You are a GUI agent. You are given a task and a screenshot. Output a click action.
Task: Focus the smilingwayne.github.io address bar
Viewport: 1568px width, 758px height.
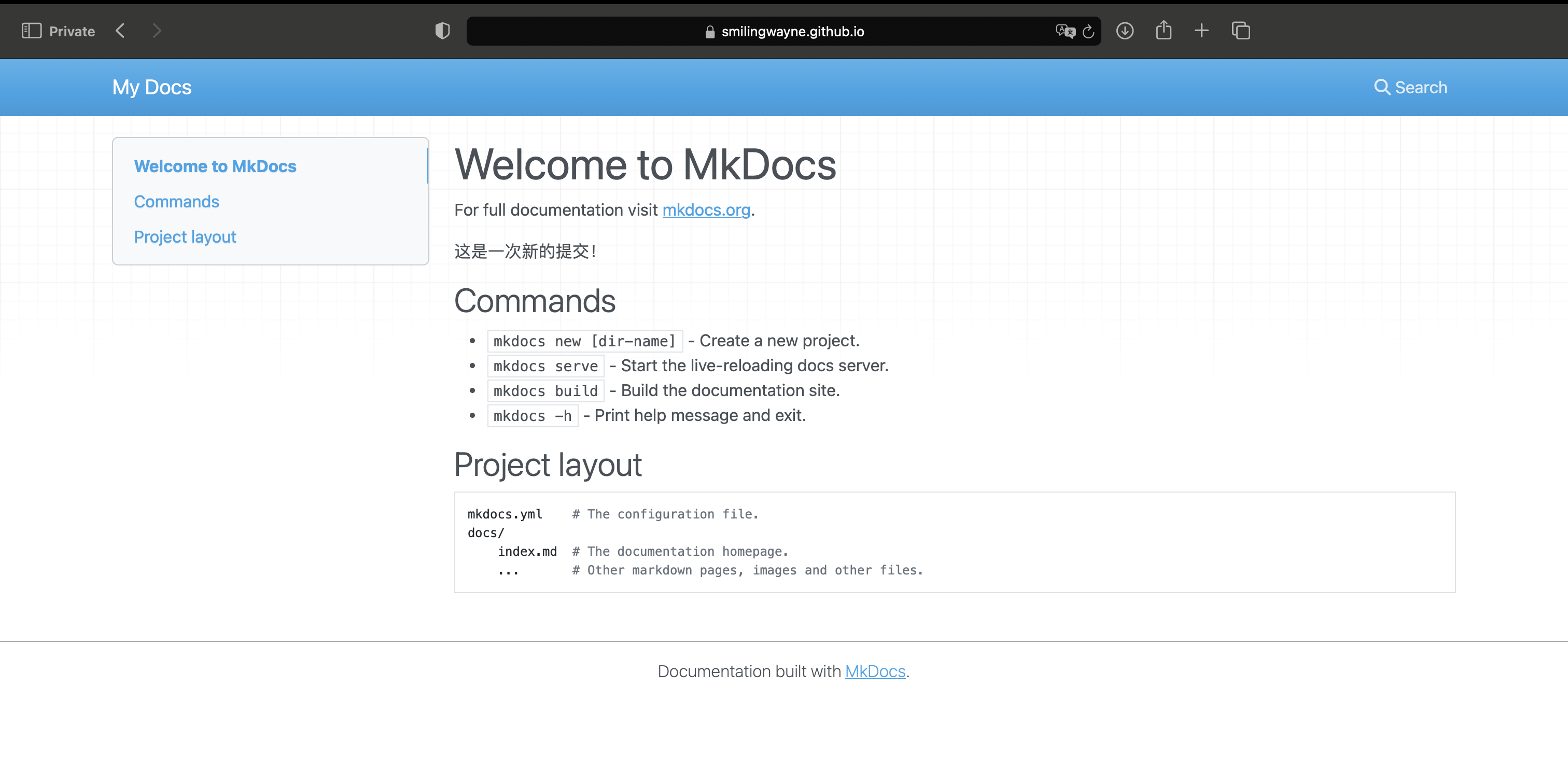[x=783, y=31]
